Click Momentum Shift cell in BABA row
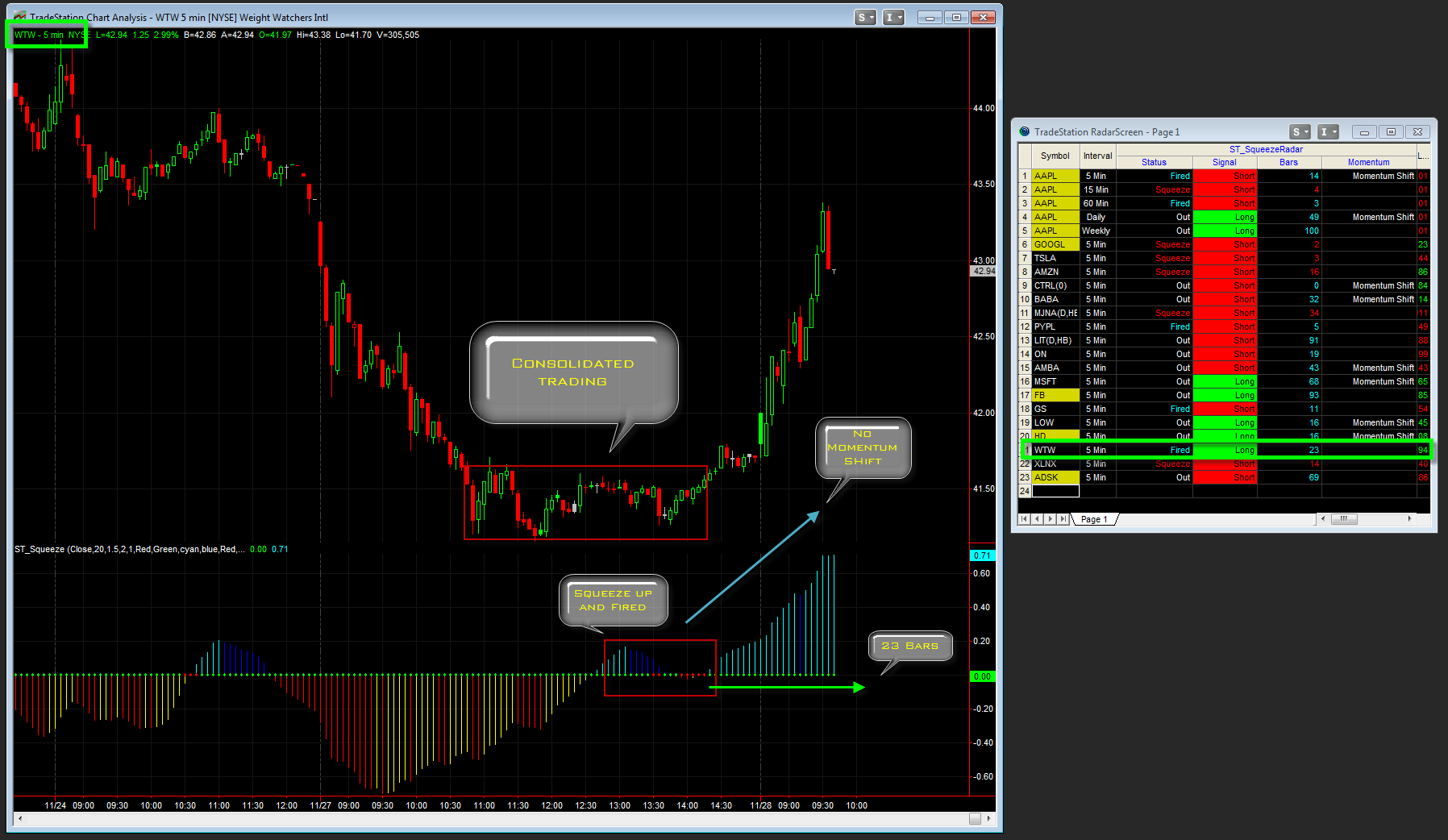This screenshot has height=840, width=1448. [1369, 299]
